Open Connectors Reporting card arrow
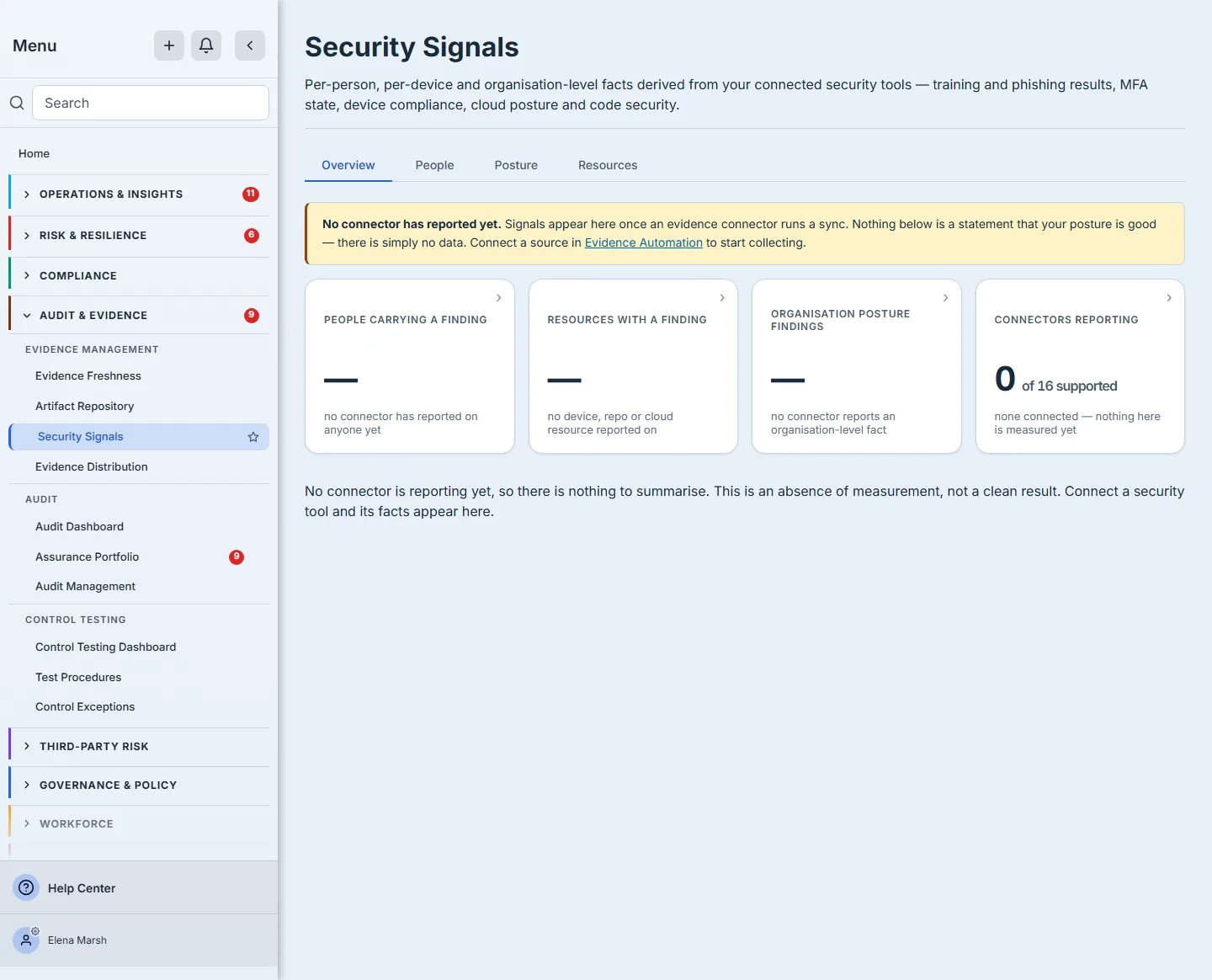1212x980 pixels. (1169, 298)
